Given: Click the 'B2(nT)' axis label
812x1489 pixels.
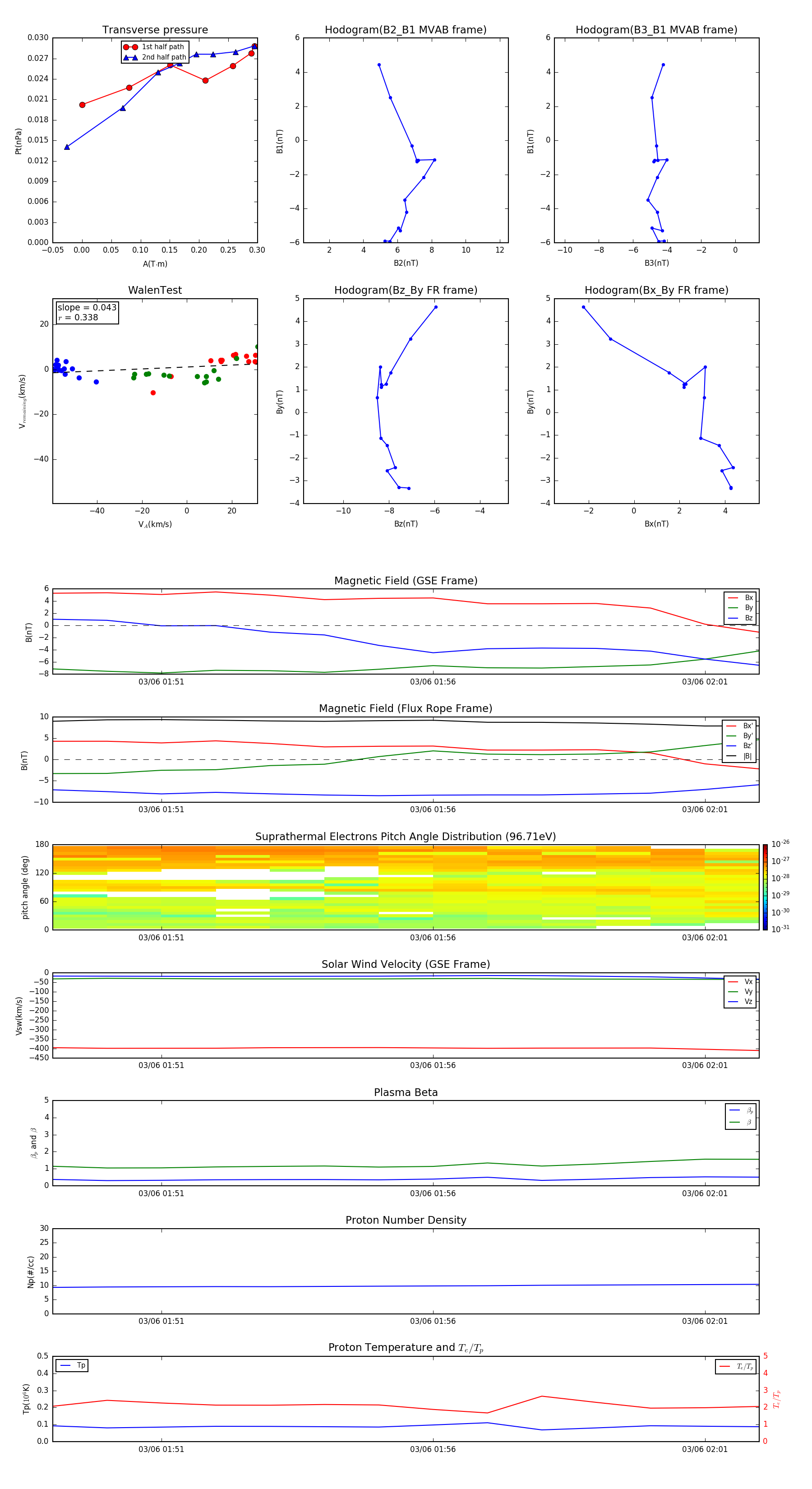Looking at the screenshot, I should pos(406,263).
